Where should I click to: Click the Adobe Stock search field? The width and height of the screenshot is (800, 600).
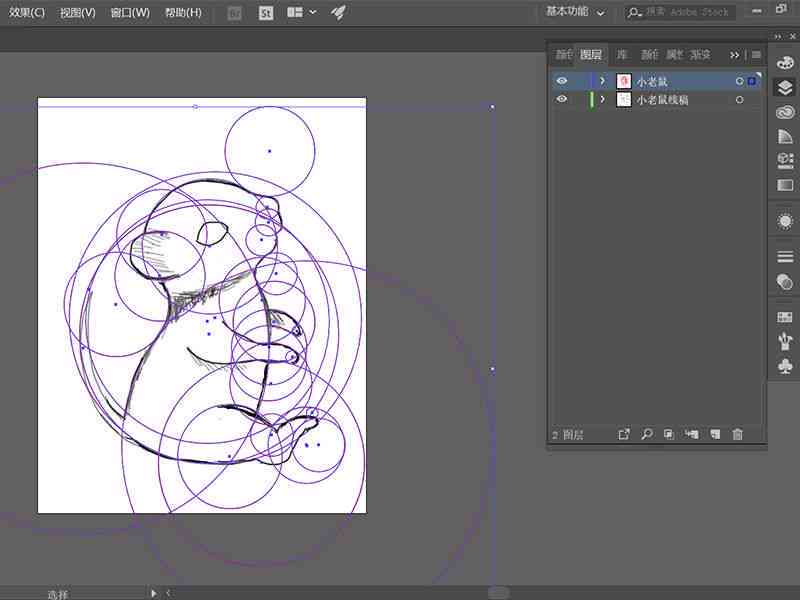coord(680,12)
